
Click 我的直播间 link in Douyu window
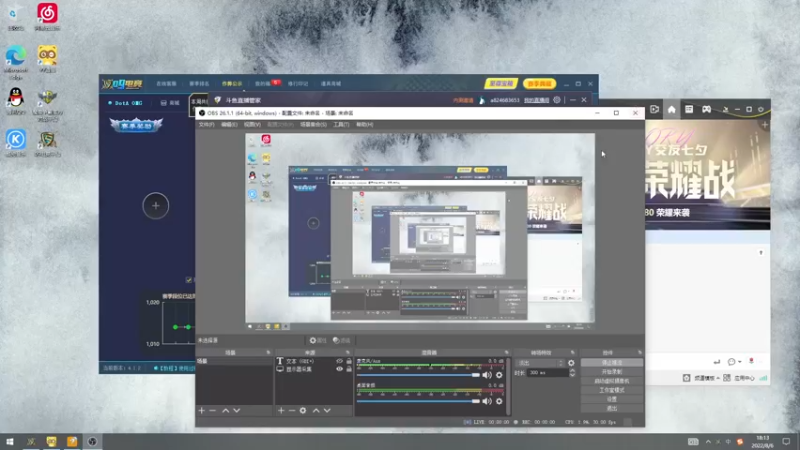click(536, 101)
